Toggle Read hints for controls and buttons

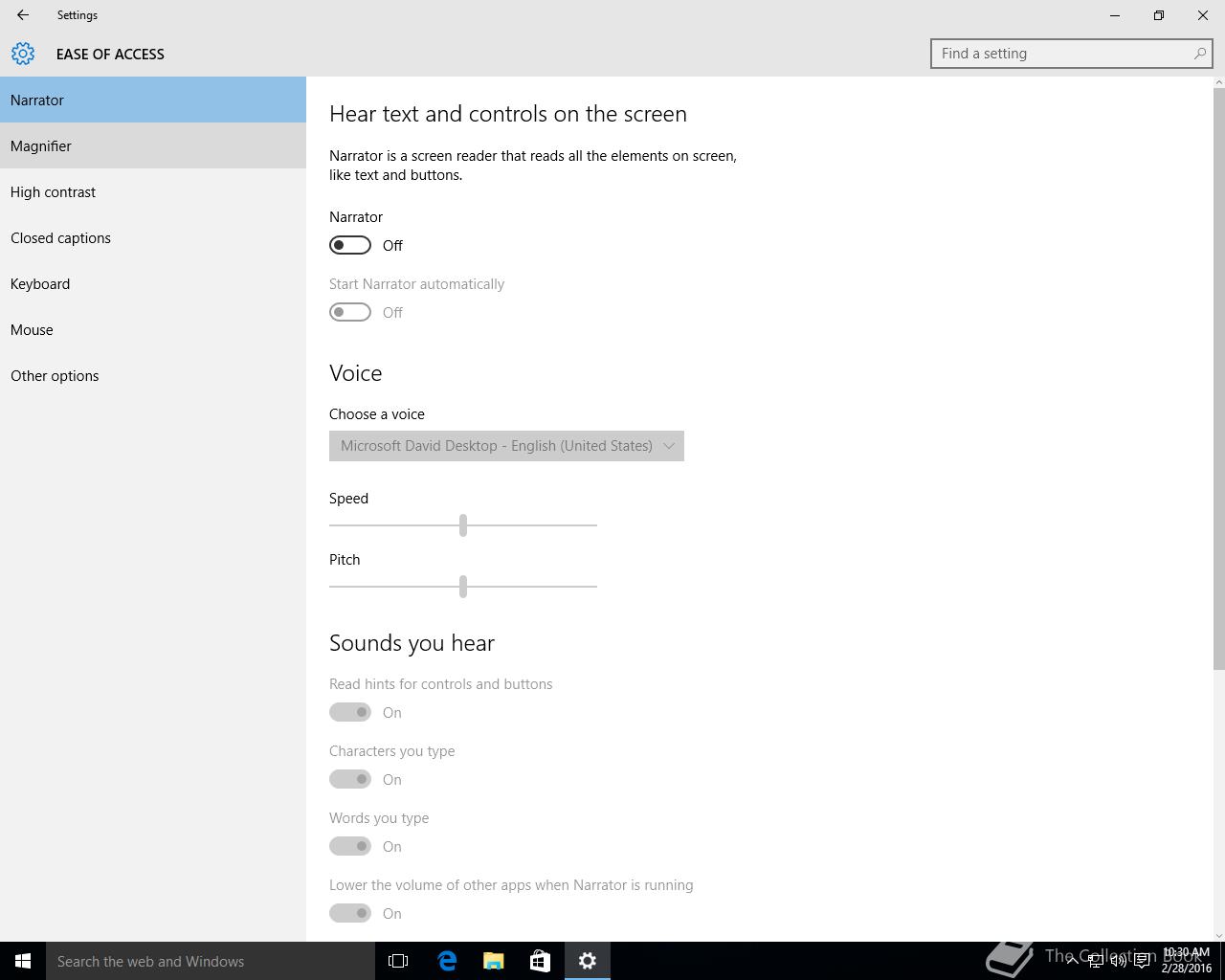tap(350, 712)
